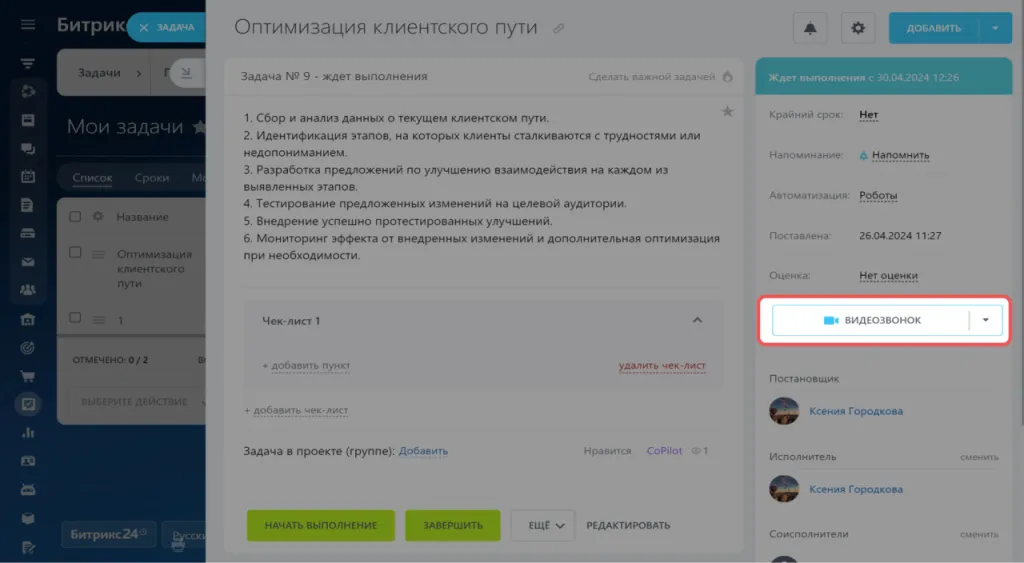Open the tasks checkmark sidebar icon
1024x563 pixels.
click(27, 404)
